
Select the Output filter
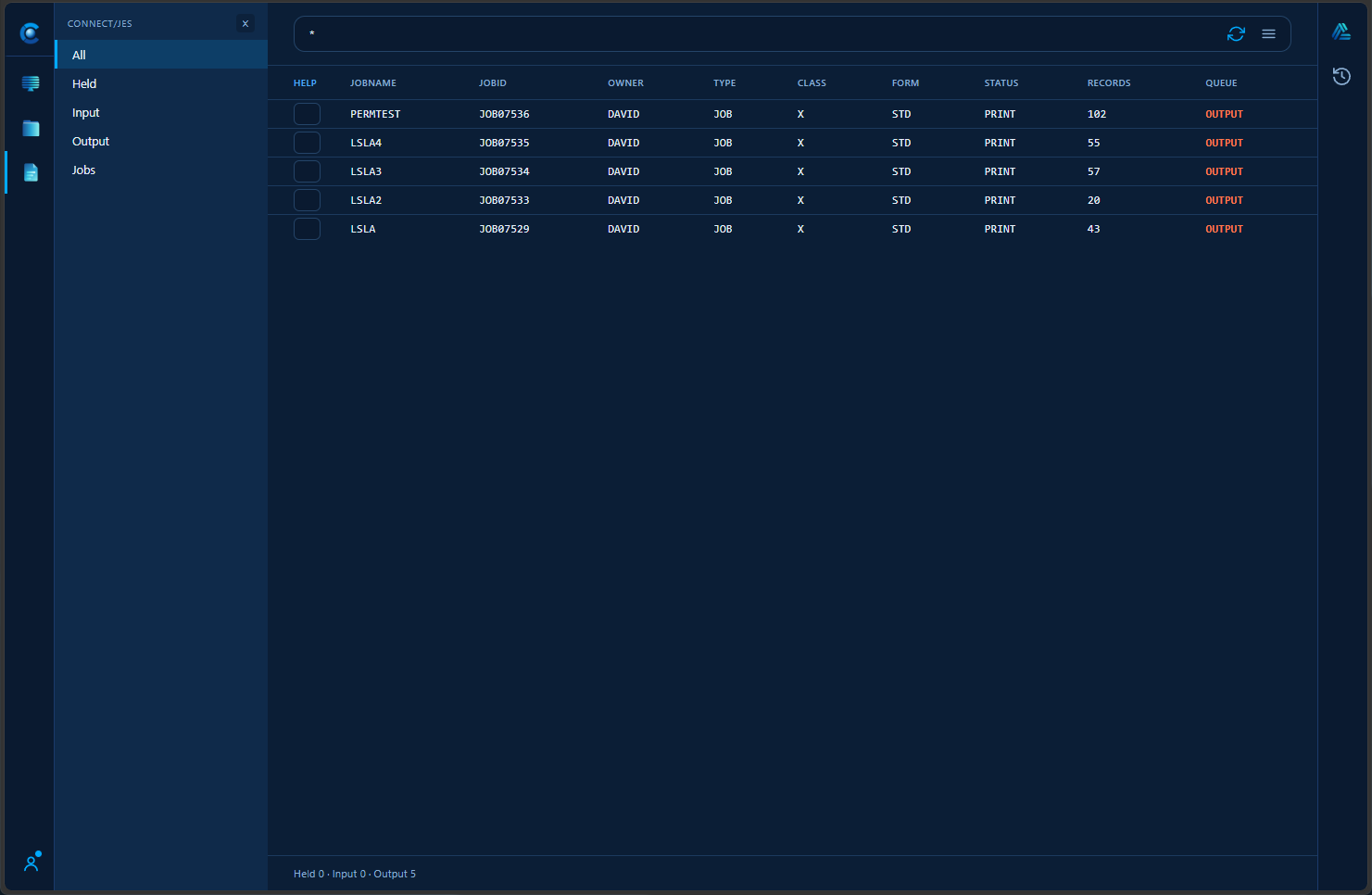click(x=161, y=141)
